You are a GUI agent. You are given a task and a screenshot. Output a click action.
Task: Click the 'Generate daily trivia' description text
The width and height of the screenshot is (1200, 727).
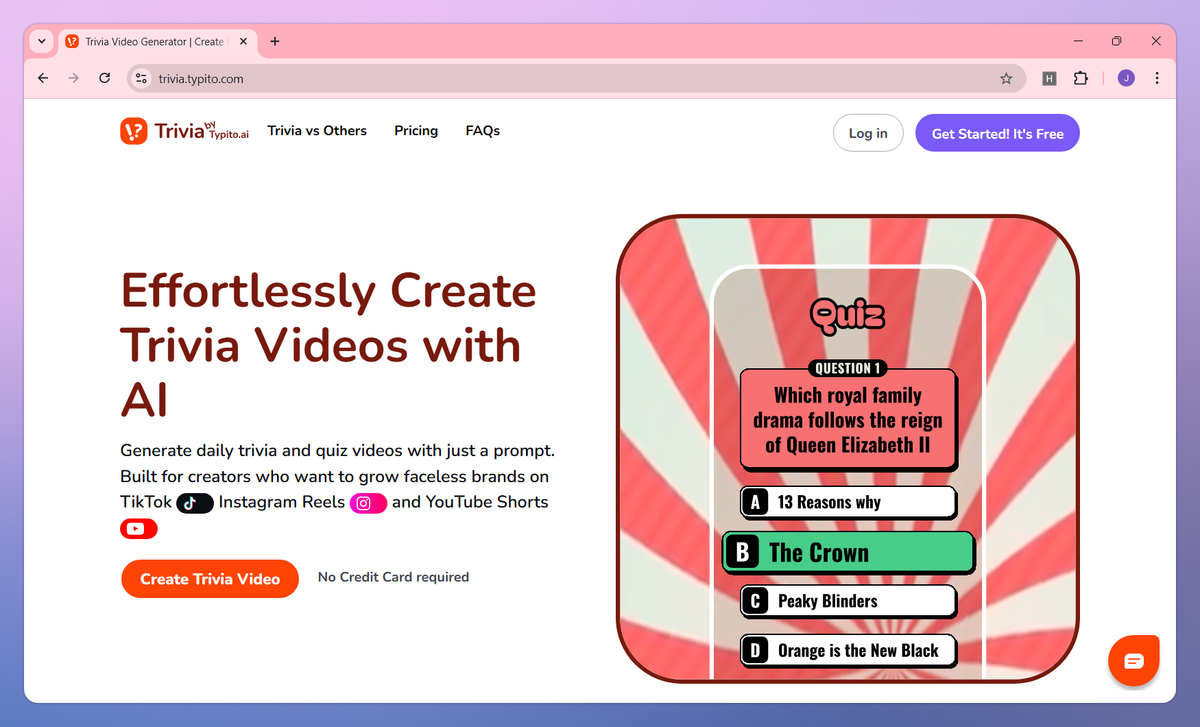coord(337,489)
